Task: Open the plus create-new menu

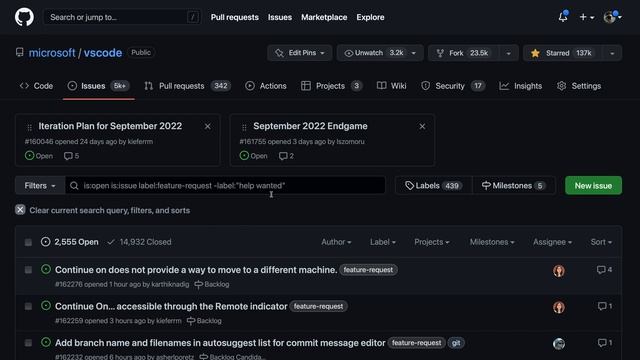Action: 587,17
